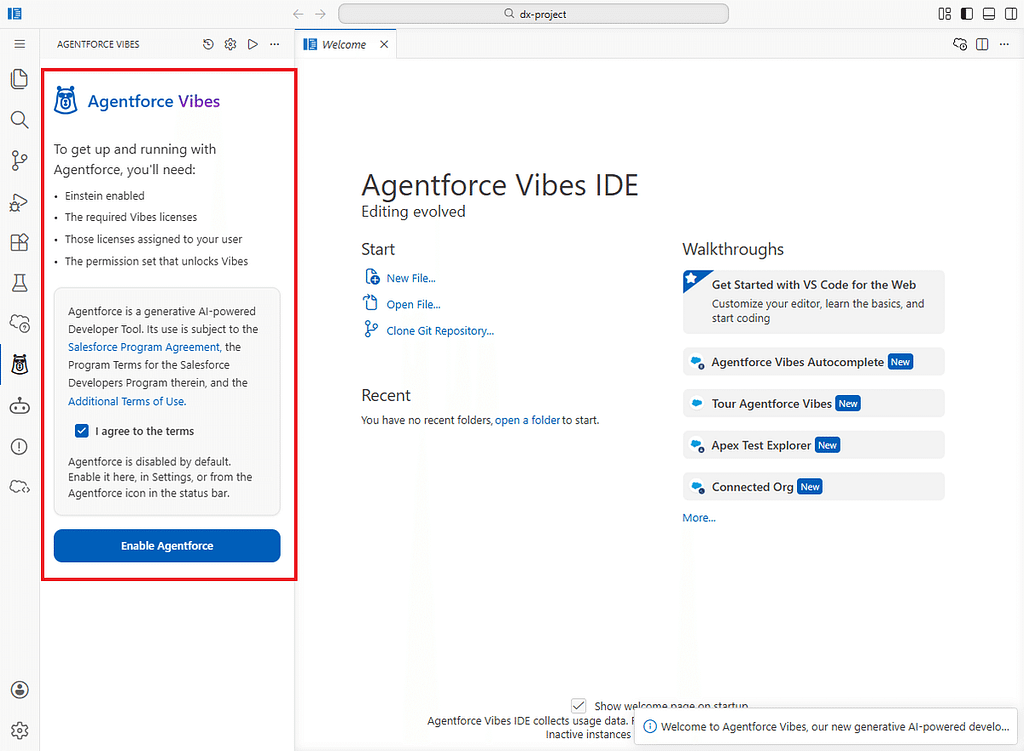Click the history icon in Agentforce Vibes panel header
This screenshot has height=751, width=1024.
pos(208,44)
